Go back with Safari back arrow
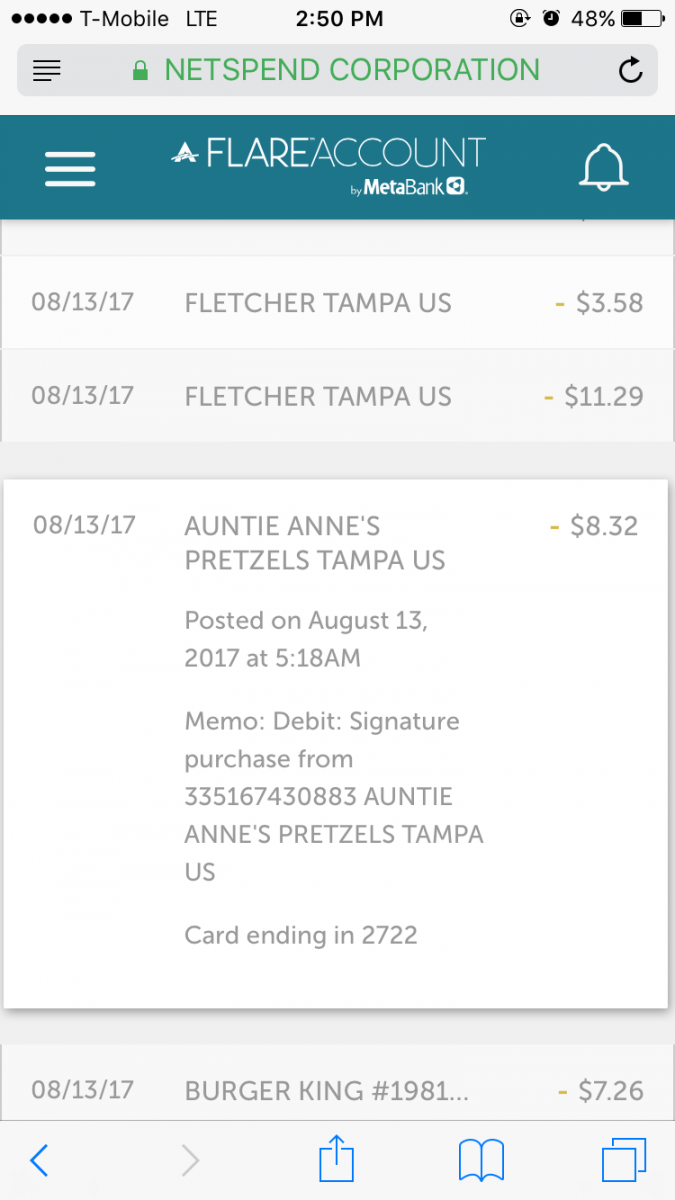675x1200 pixels. (39, 1160)
